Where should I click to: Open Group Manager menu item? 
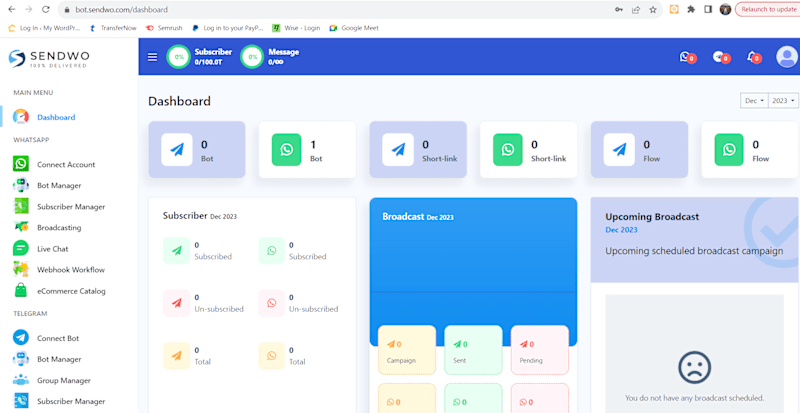coord(64,380)
